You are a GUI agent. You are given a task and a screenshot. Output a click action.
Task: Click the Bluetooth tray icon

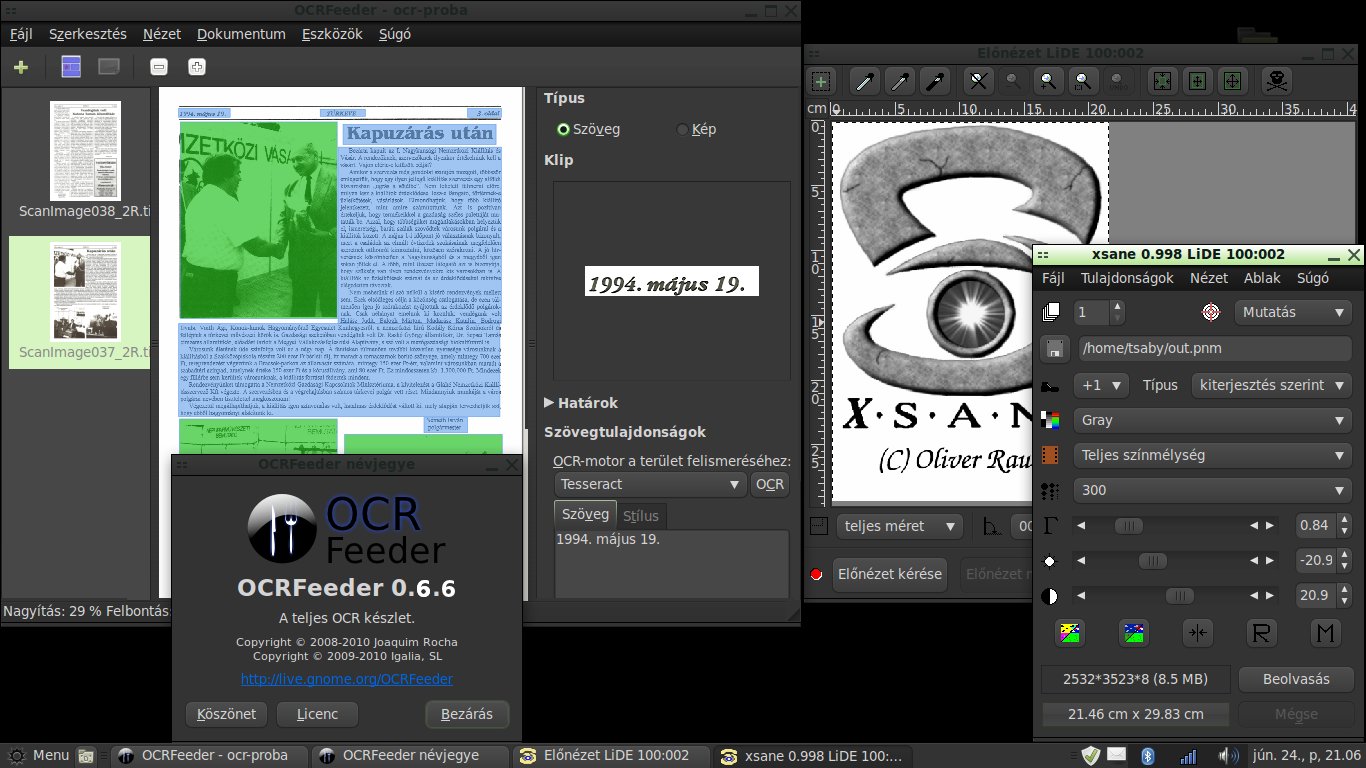click(x=1149, y=755)
